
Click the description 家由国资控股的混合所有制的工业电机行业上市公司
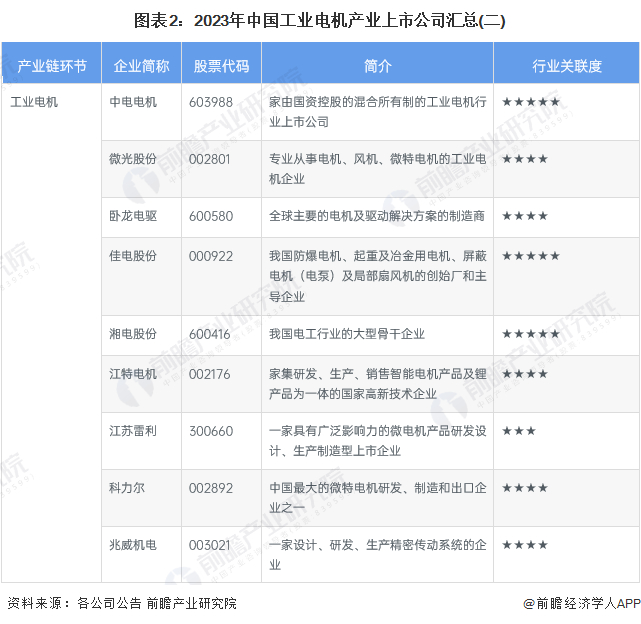[377, 112]
